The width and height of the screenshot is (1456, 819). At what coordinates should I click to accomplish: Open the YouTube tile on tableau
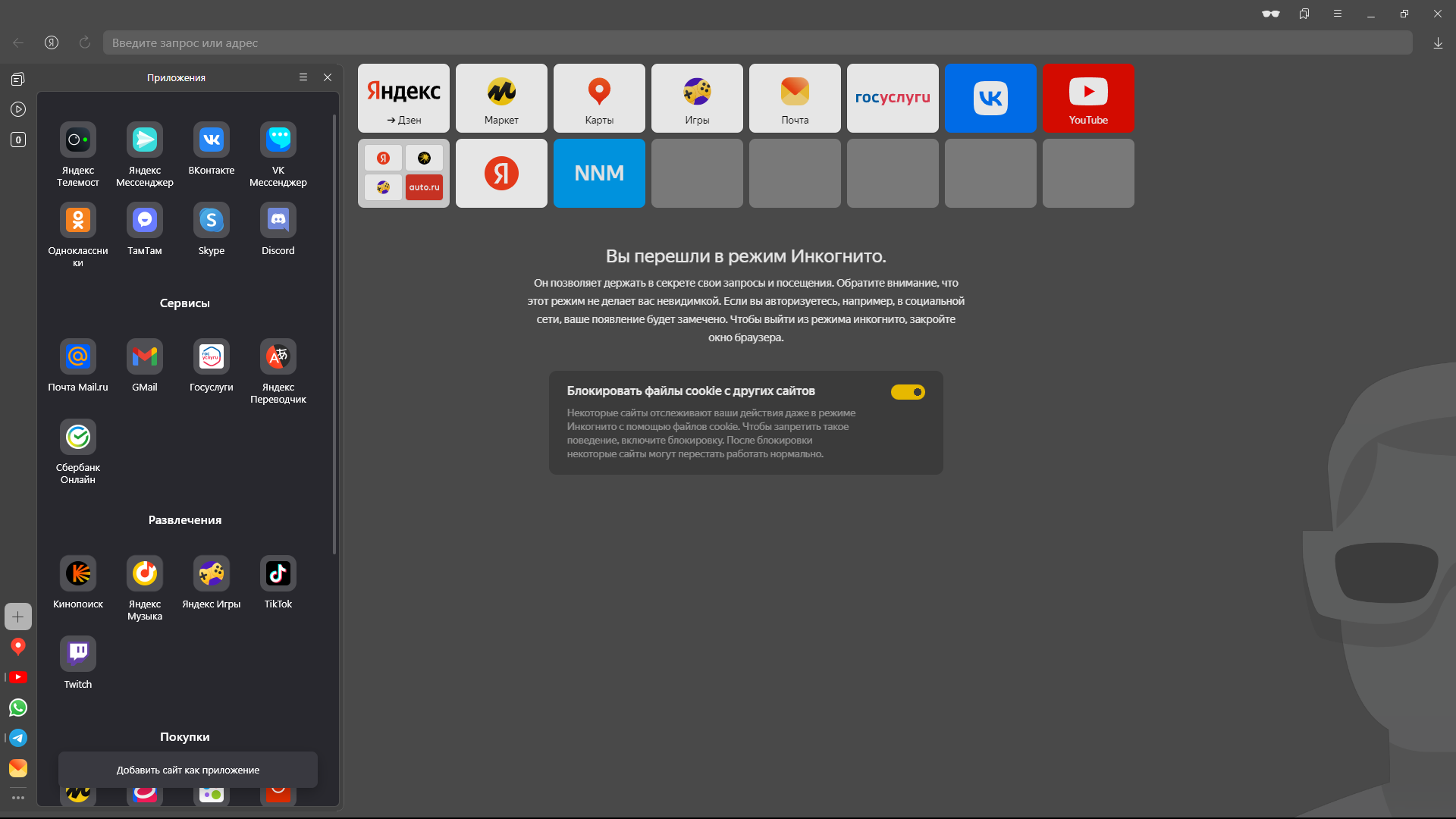(x=1088, y=98)
